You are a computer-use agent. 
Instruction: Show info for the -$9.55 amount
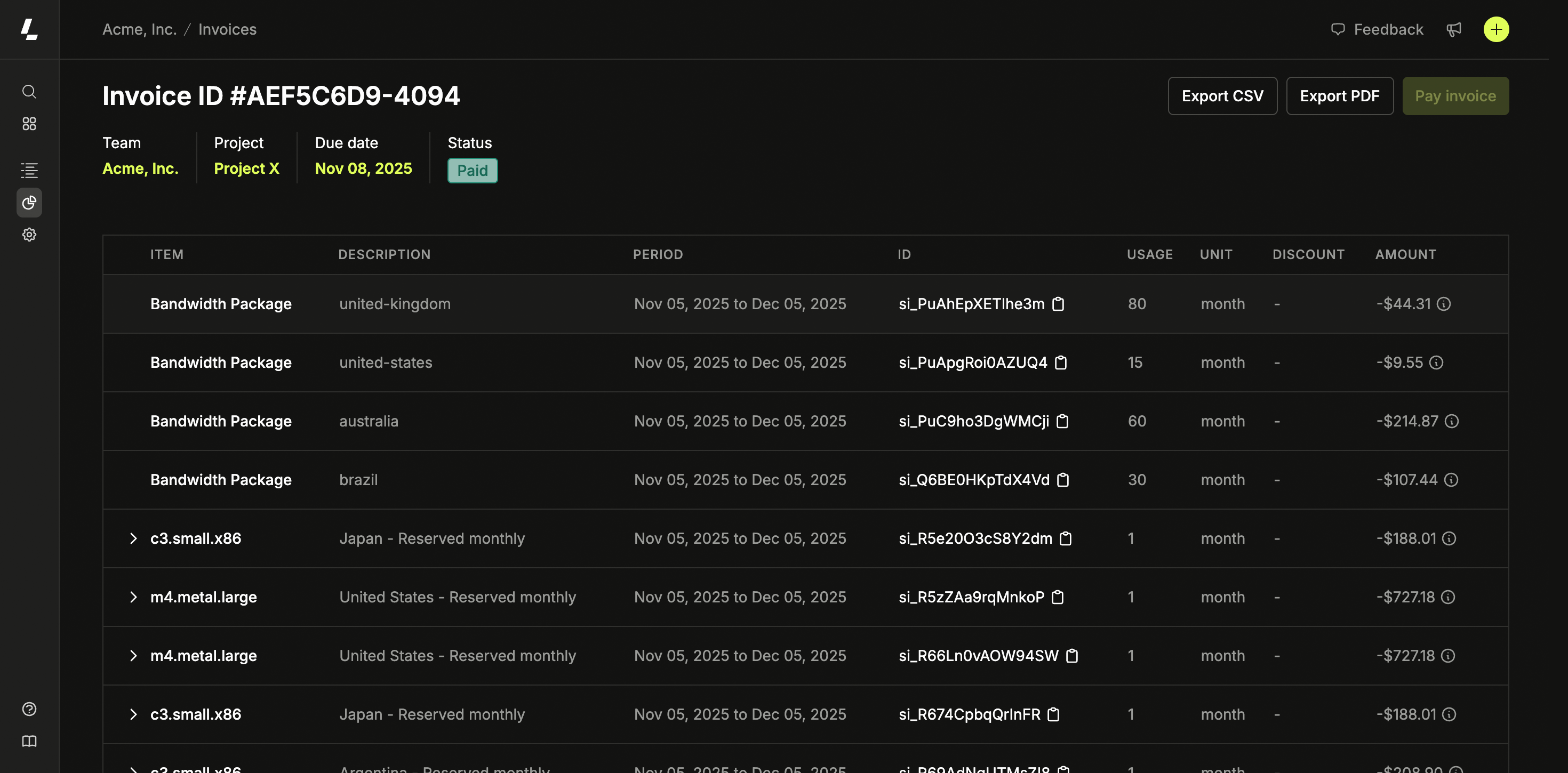1436,363
